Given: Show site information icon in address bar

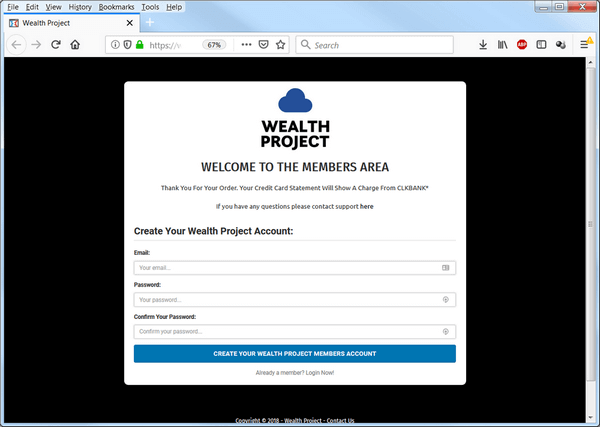Looking at the screenshot, I should click(x=115, y=45).
